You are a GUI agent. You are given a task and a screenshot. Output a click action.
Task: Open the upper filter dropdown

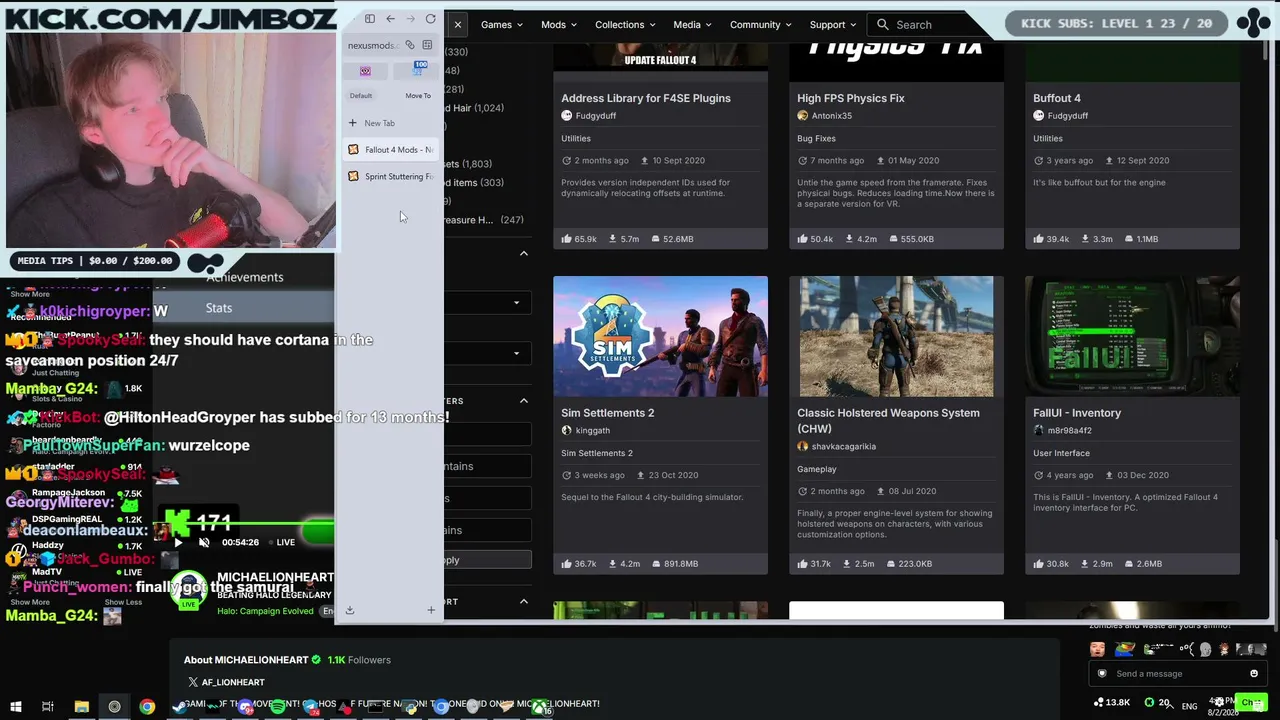click(x=488, y=303)
